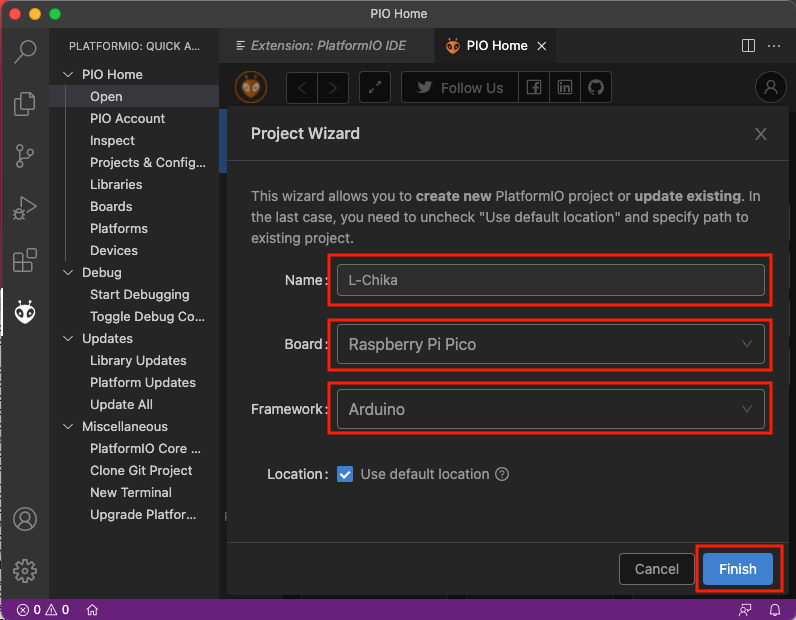Open the Extensions view icon
796x620 pixels.
(25, 260)
